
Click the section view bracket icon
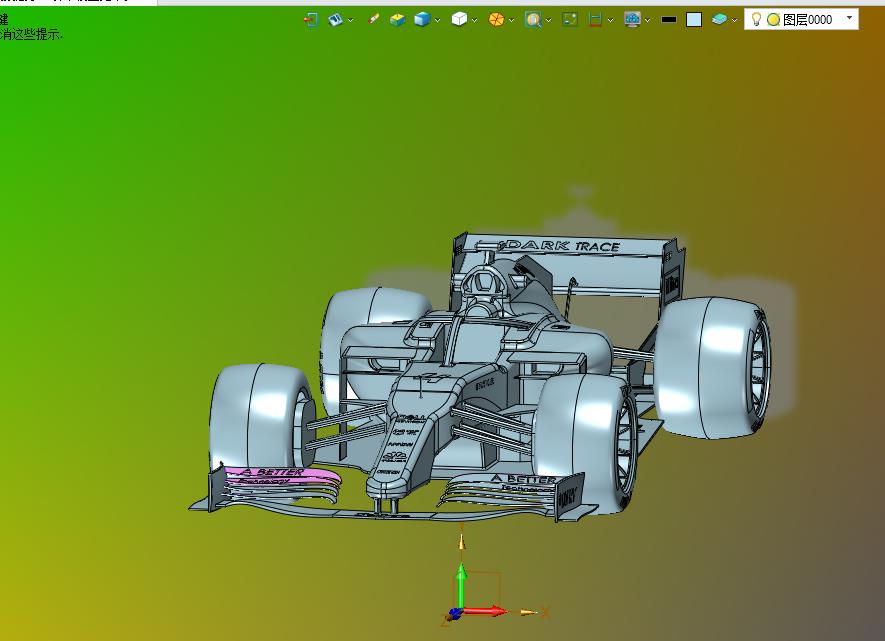[x=595, y=20]
